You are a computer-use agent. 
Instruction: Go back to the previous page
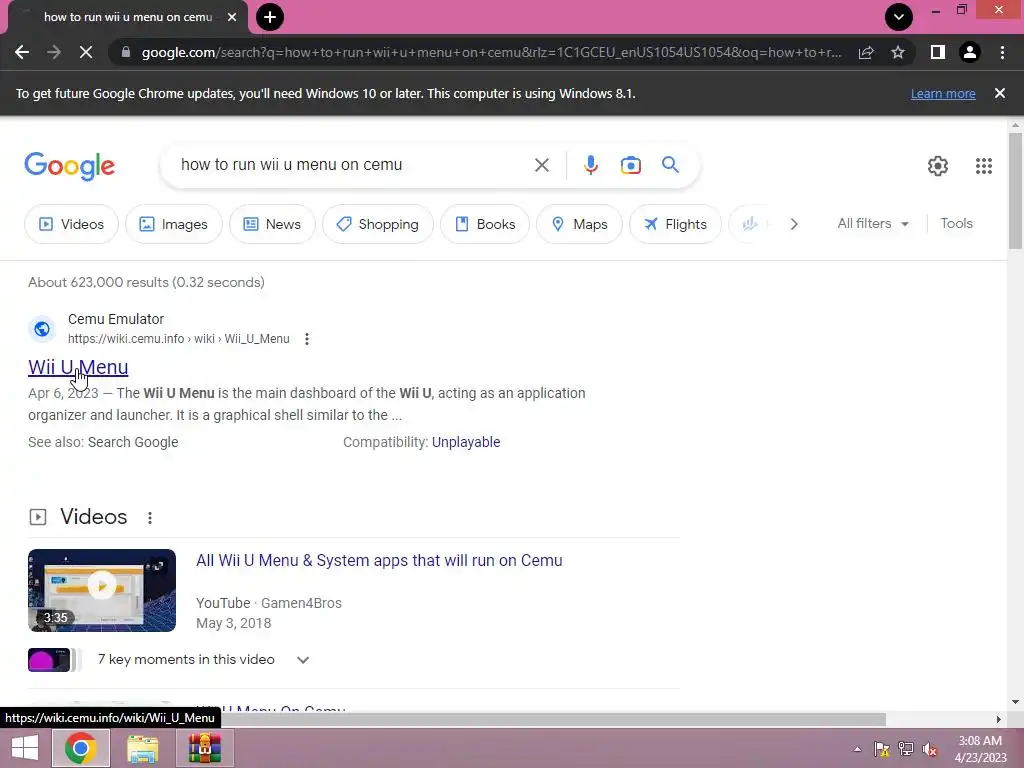pyautogui.click(x=22, y=52)
